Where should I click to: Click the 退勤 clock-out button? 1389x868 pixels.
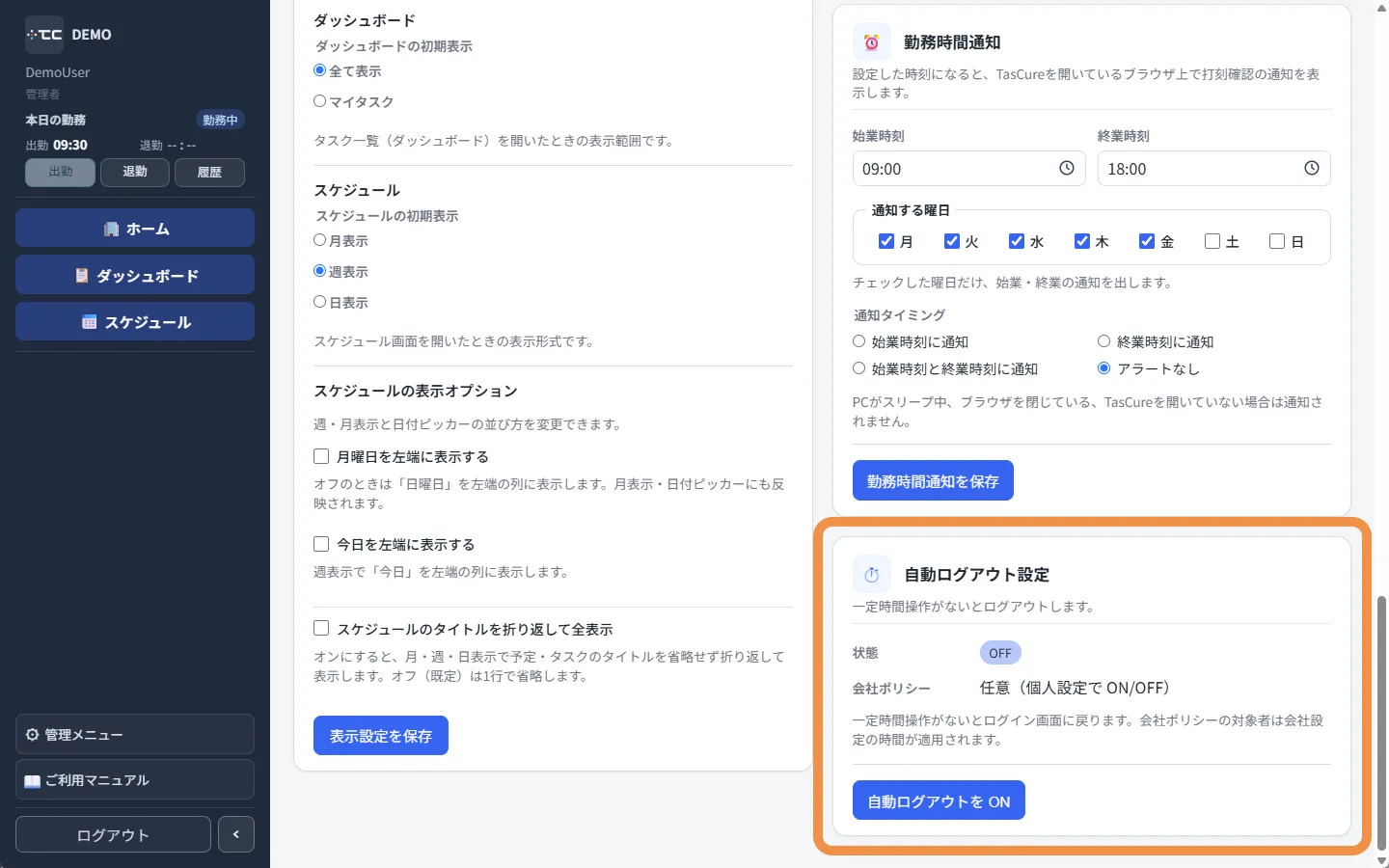click(x=135, y=172)
